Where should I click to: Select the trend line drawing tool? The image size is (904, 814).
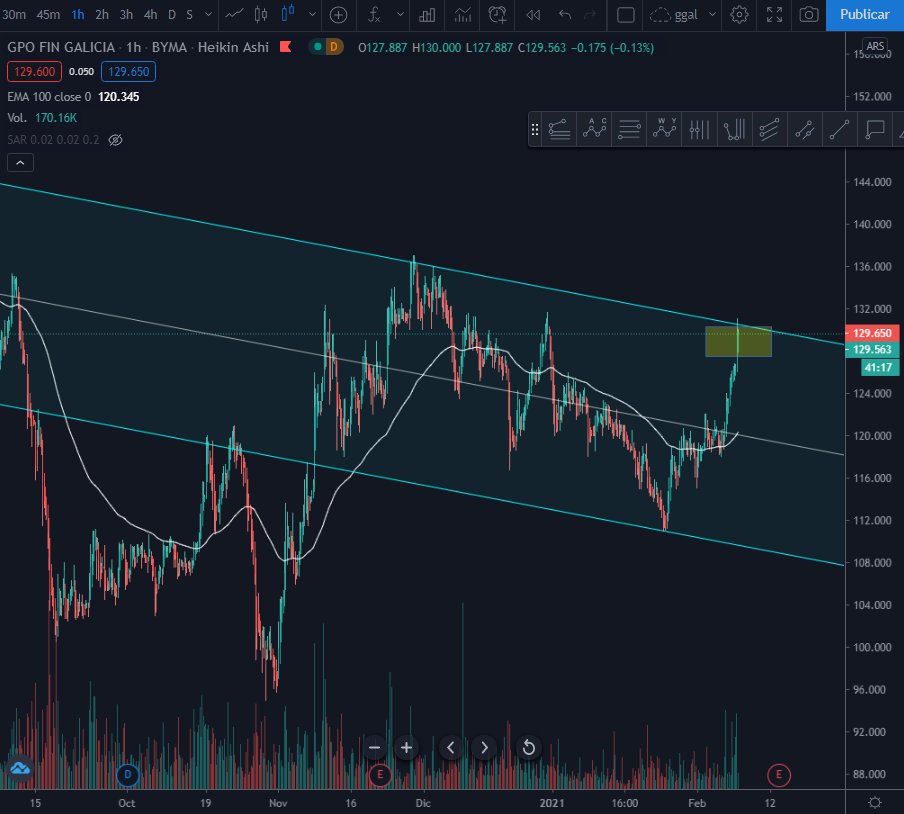coord(839,130)
